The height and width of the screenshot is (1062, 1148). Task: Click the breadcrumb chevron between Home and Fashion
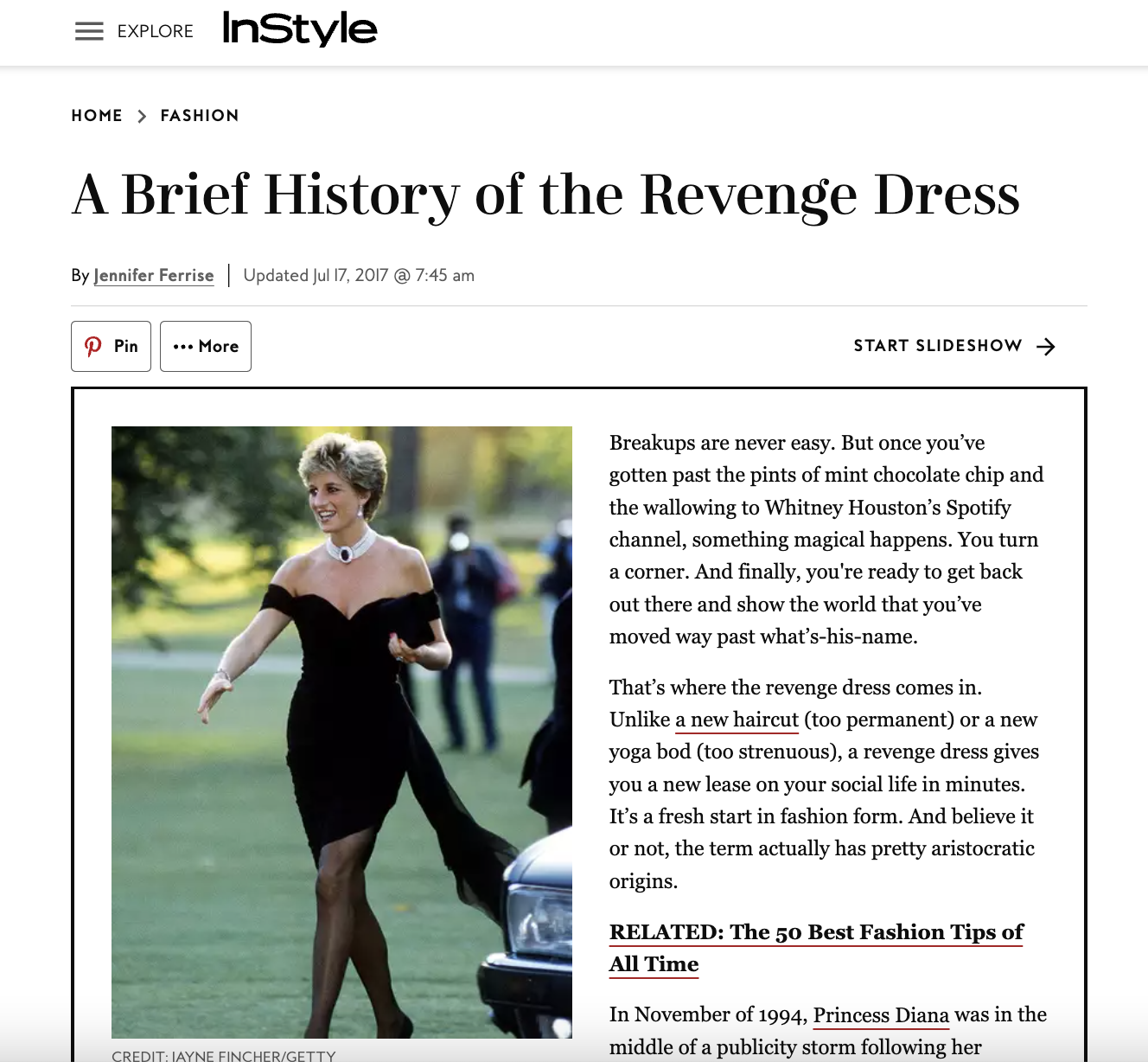click(x=141, y=115)
